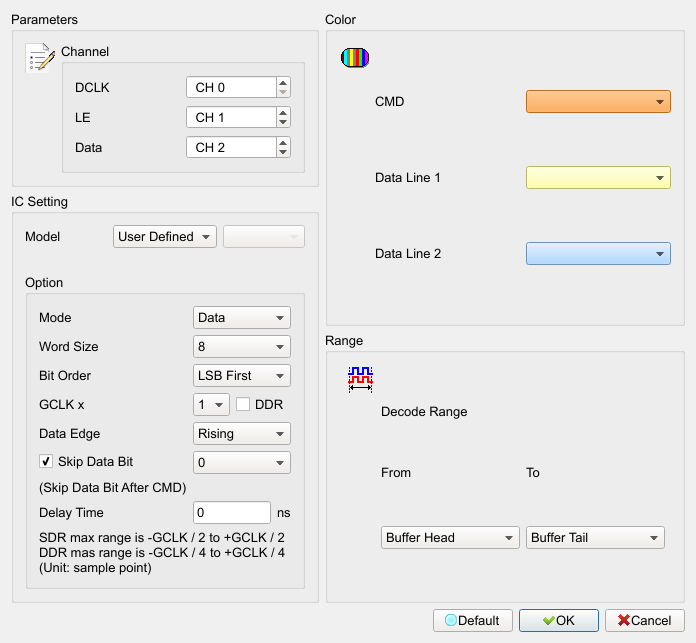The height and width of the screenshot is (643, 696).
Task: Click the 'Decode Range' label
Action: [424, 412]
